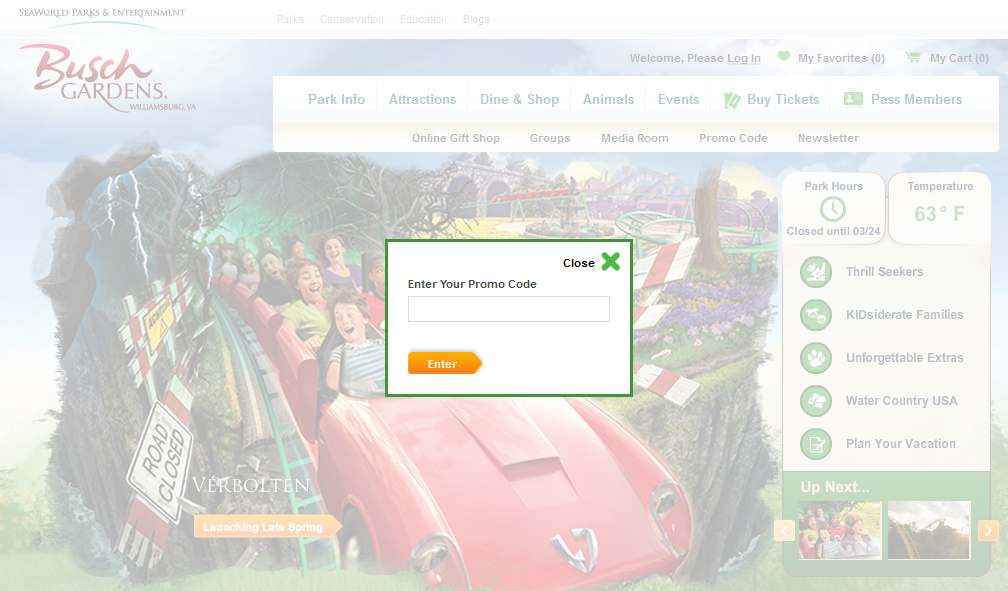This screenshot has width=1008, height=591.
Task: Open the Pass Members menu label
Action: pyautogui.click(x=917, y=99)
